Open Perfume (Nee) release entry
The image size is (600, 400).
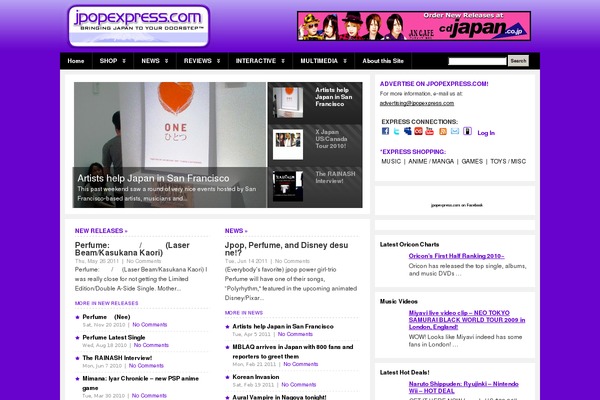click(106, 317)
